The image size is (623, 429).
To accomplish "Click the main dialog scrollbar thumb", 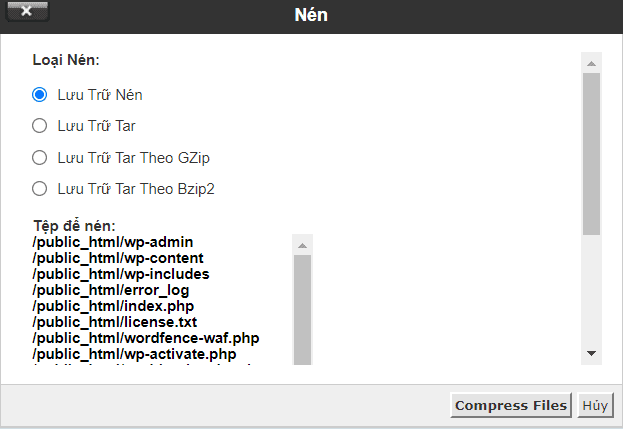I will pyautogui.click(x=592, y=150).
